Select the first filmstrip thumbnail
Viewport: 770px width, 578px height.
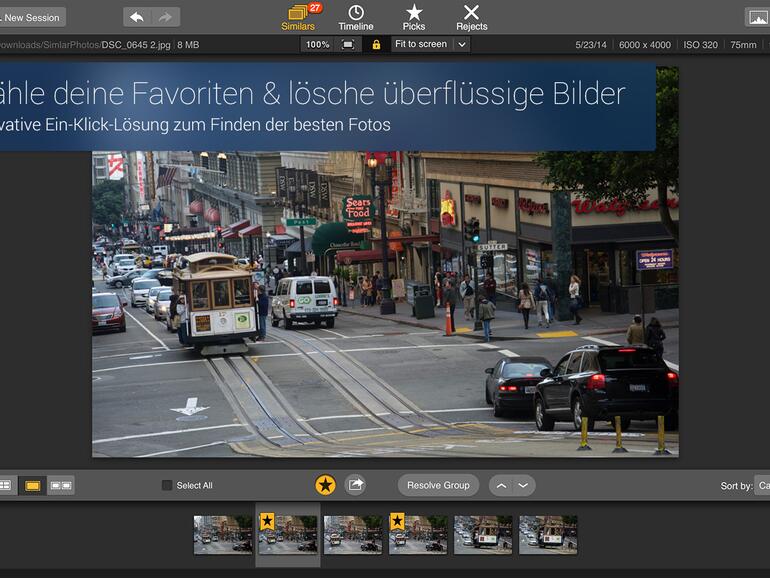point(223,535)
